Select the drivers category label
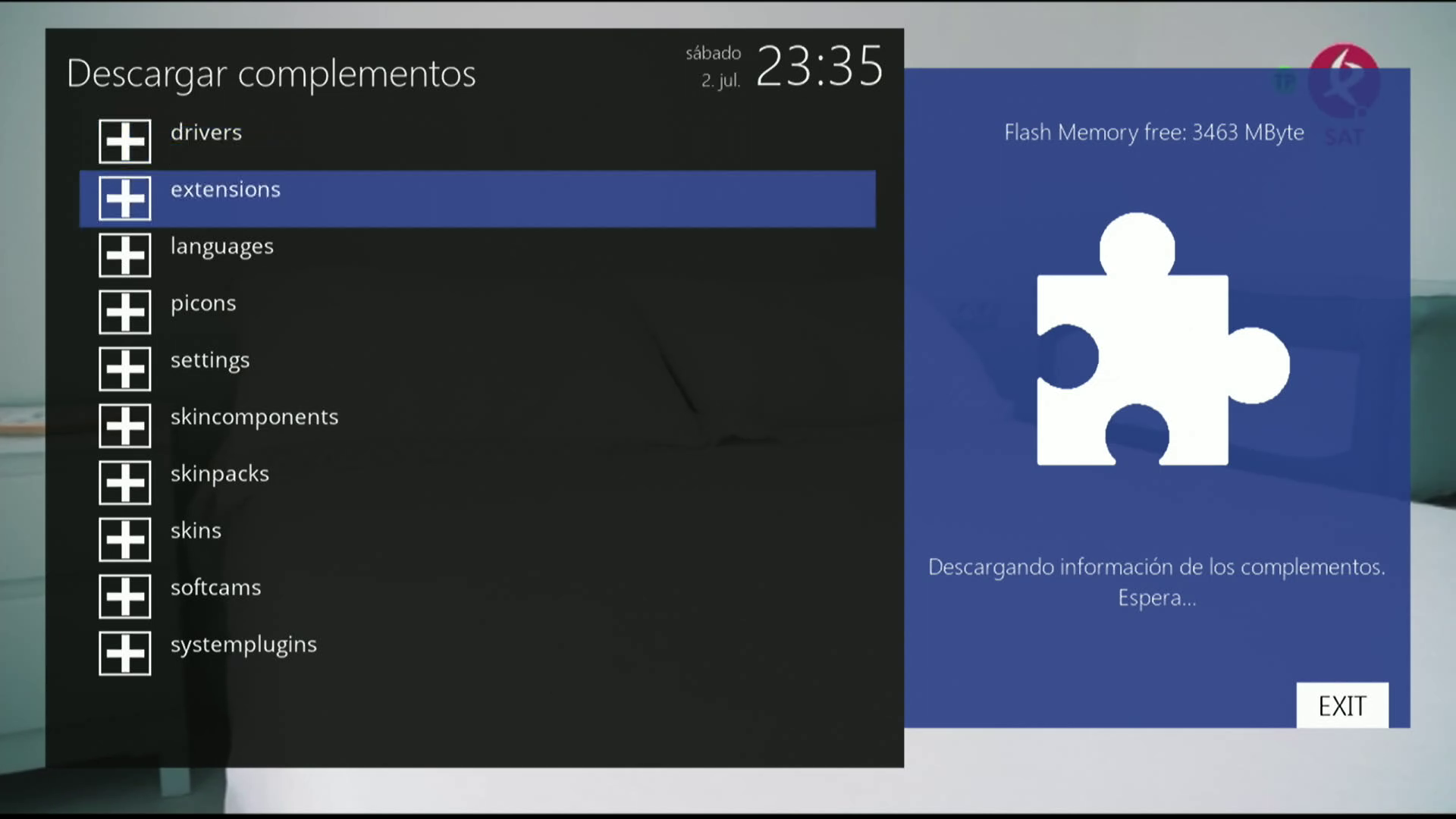Viewport: 1456px width, 819px height. [x=206, y=133]
